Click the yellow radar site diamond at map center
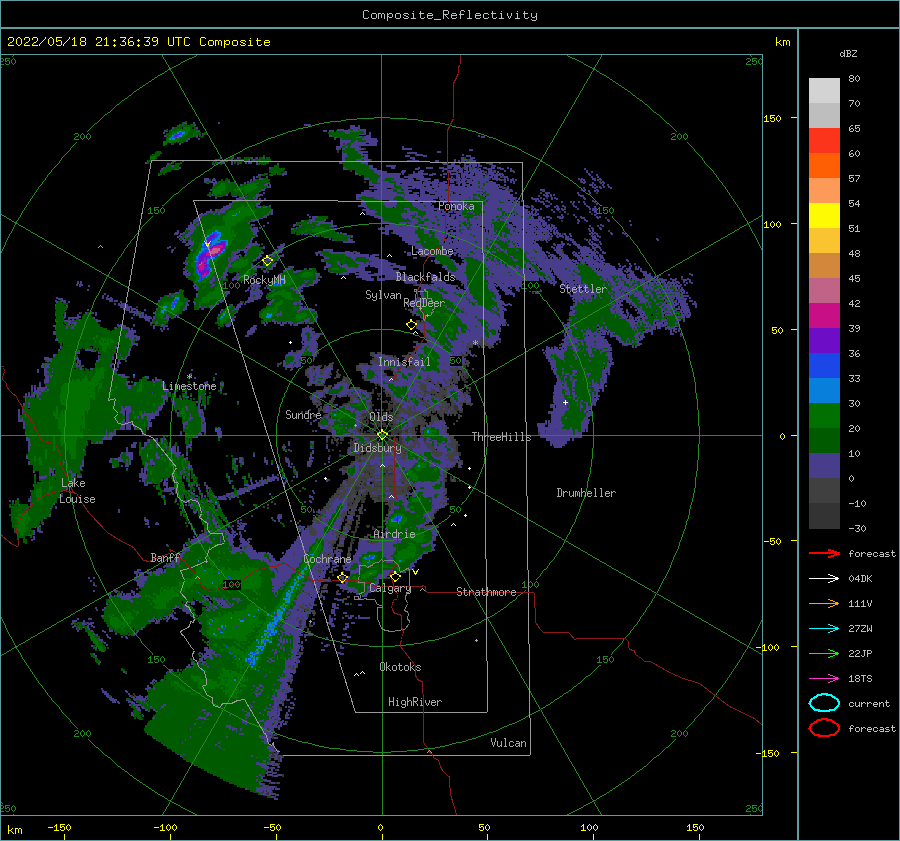Image resolution: width=900 pixels, height=841 pixels. tap(382, 435)
